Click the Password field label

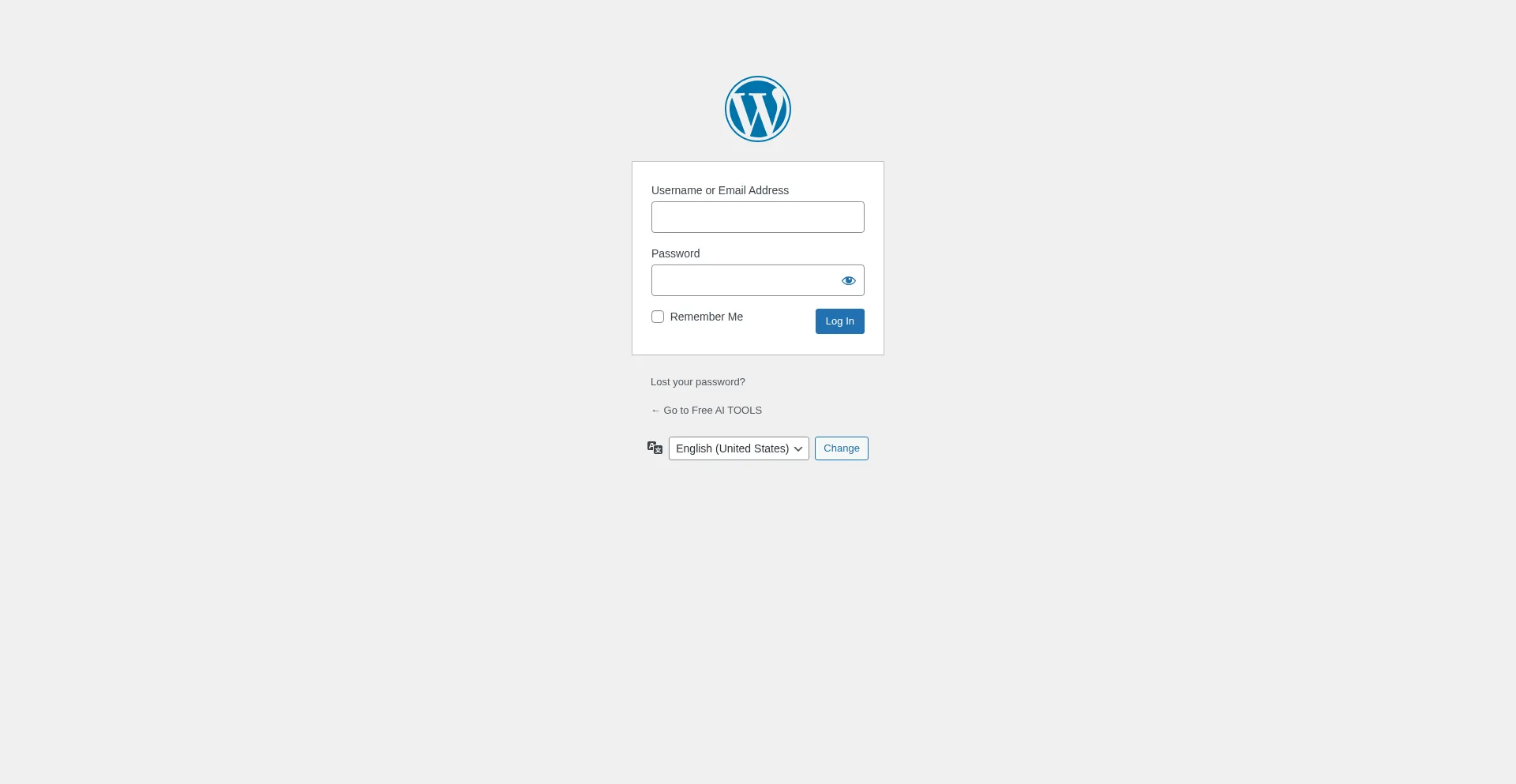pos(676,253)
